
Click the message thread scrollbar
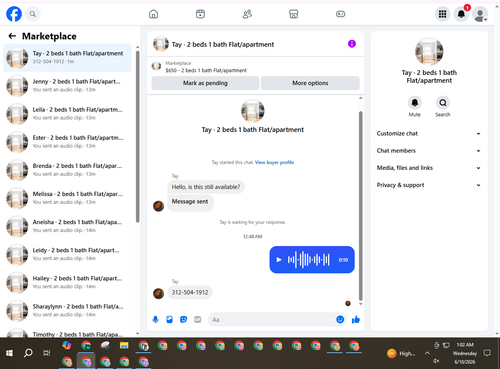pyautogui.click(x=360, y=206)
